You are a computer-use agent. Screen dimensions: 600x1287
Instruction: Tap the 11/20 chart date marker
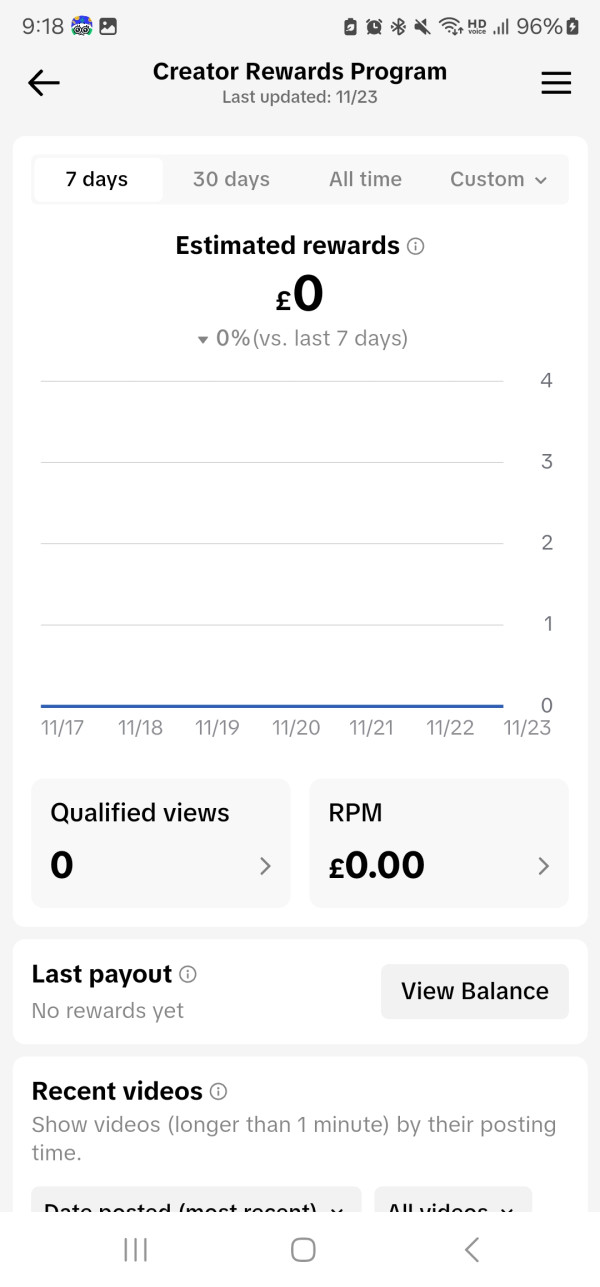[x=296, y=728]
